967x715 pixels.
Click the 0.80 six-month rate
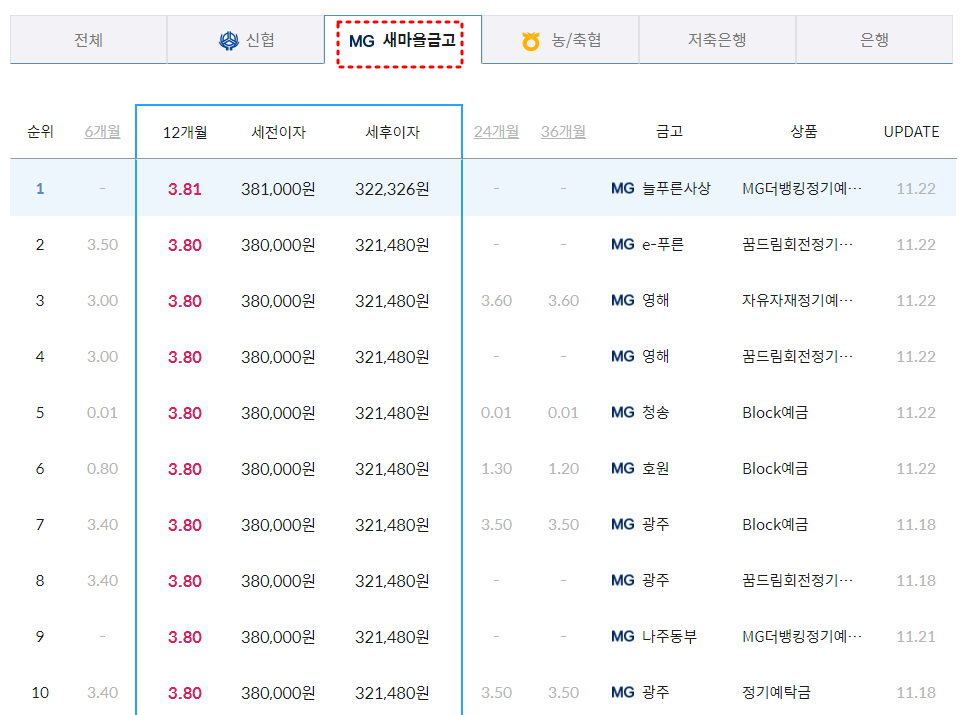pyautogui.click(x=102, y=468)
